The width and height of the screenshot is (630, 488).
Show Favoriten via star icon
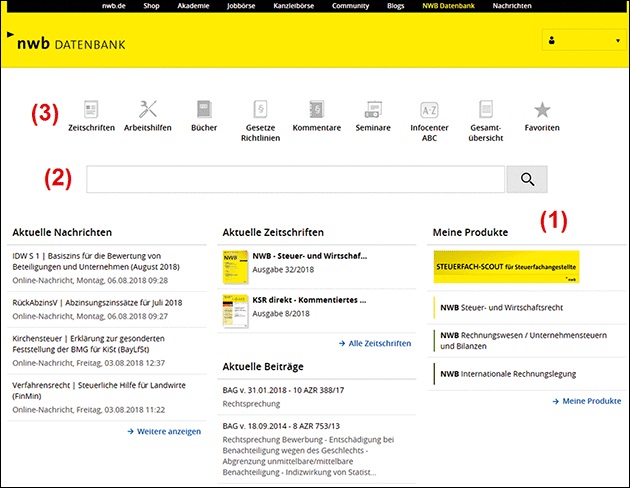click(541, 111)
